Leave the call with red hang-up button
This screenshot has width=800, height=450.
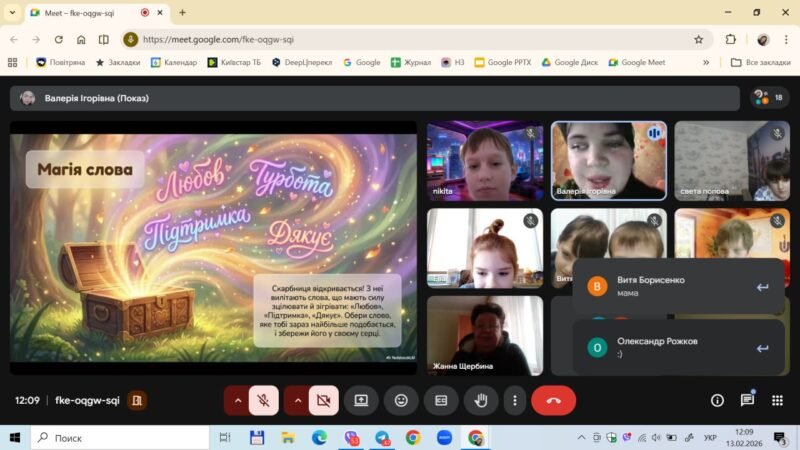[x=553, y=400]
